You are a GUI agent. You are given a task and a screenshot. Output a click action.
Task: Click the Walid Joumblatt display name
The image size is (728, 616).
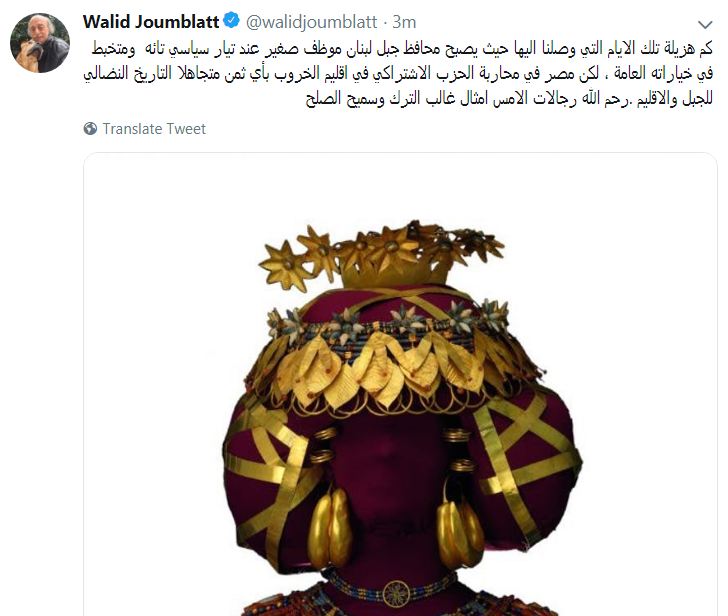pyautogui.click(x=151, y=21)
